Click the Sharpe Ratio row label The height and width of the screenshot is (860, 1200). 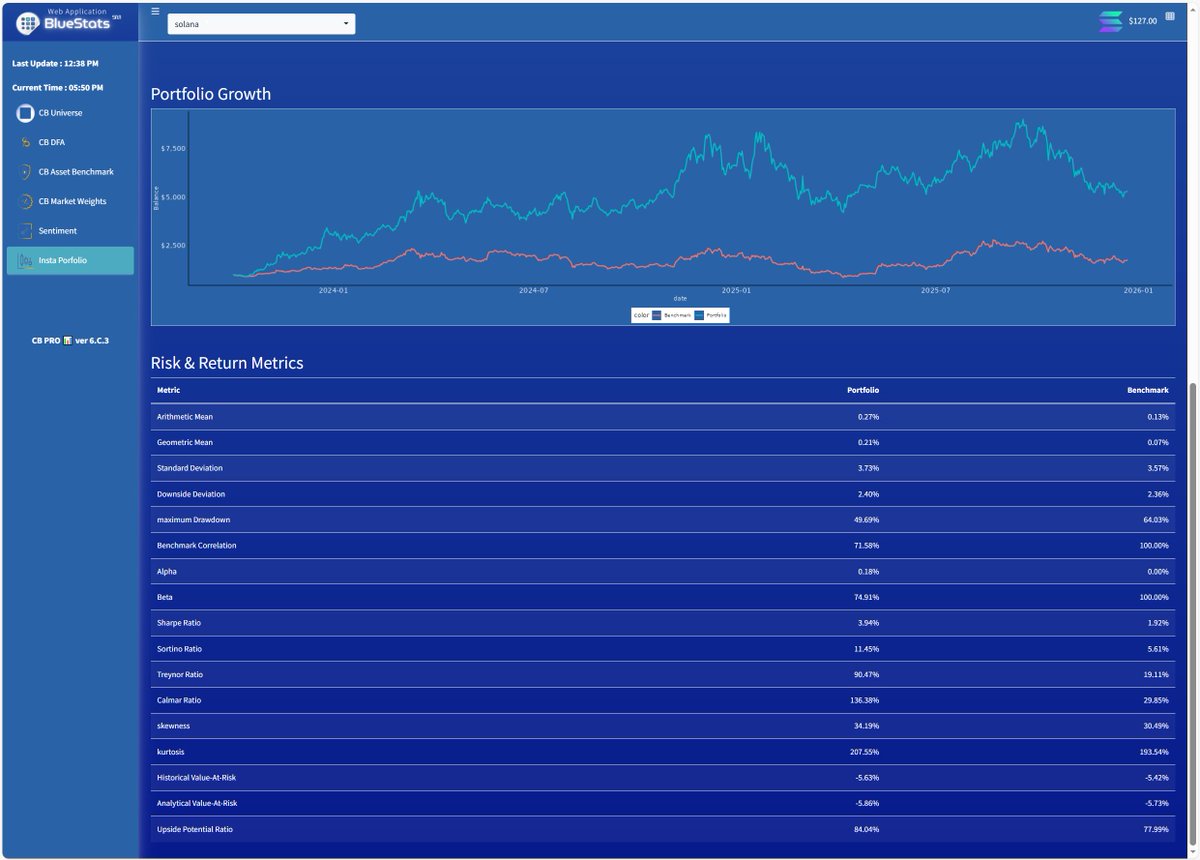click(179, 623)
